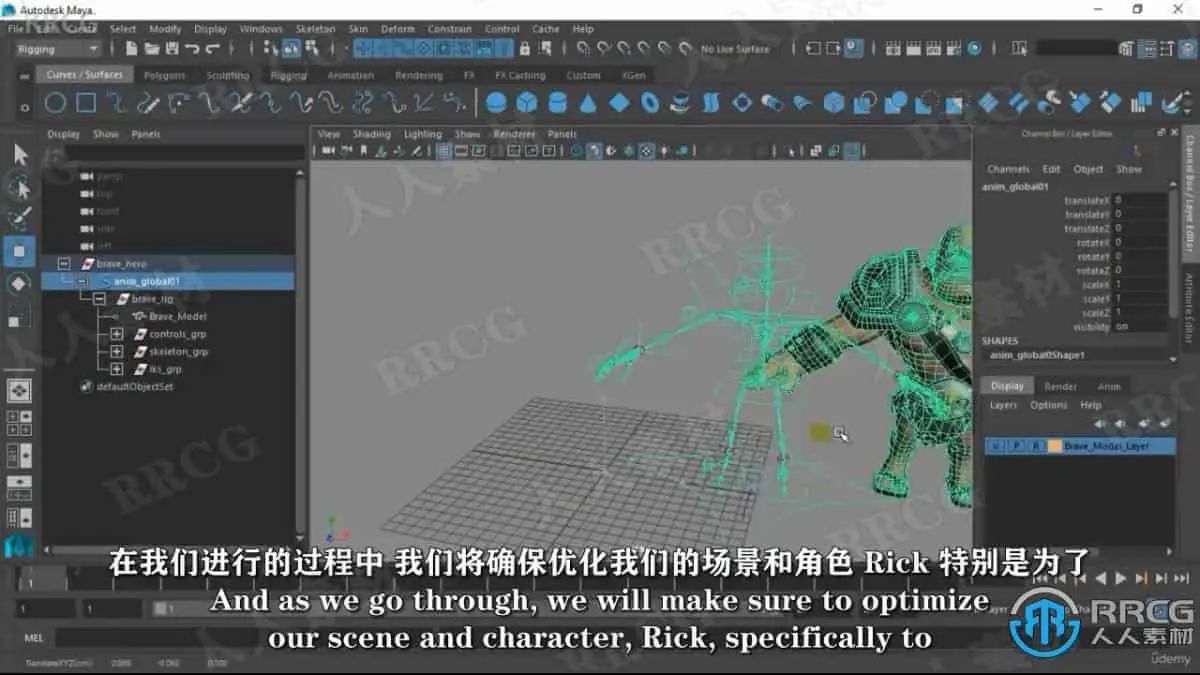Toggle playback P on Brave_Model_Layer
The image size is (1200, 675).
point(1016,446)
